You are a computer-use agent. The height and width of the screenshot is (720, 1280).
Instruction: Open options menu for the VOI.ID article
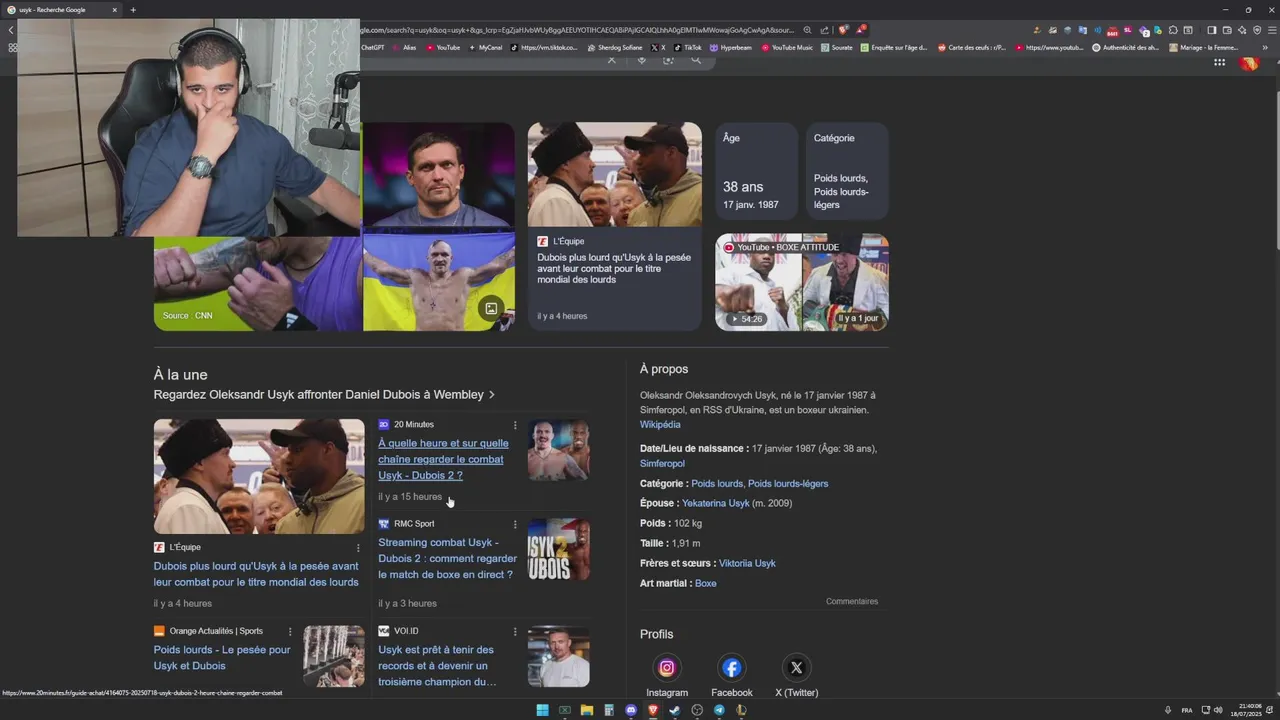(x=515, y=632)
